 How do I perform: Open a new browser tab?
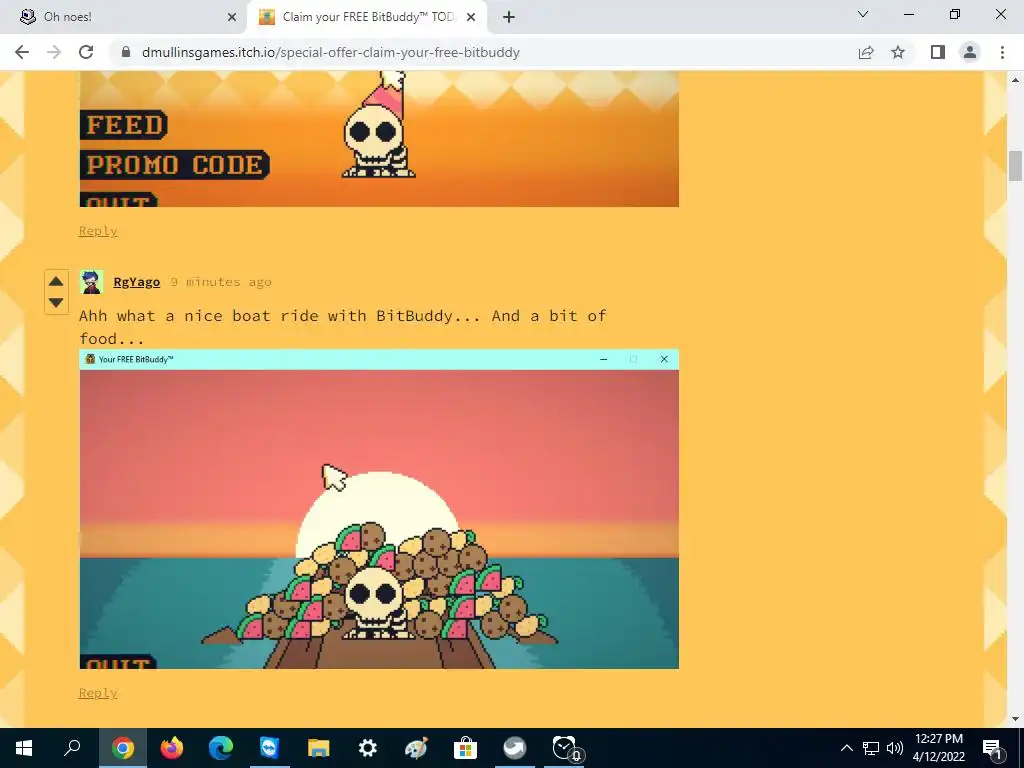(x=509, y=17)
